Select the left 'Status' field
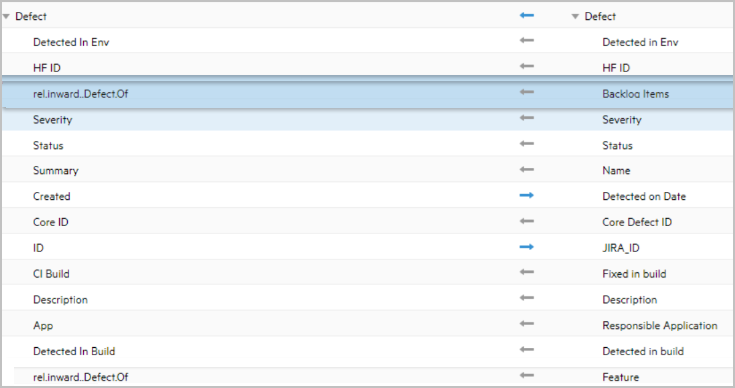735x388 pixels. (x=48, y=145)
